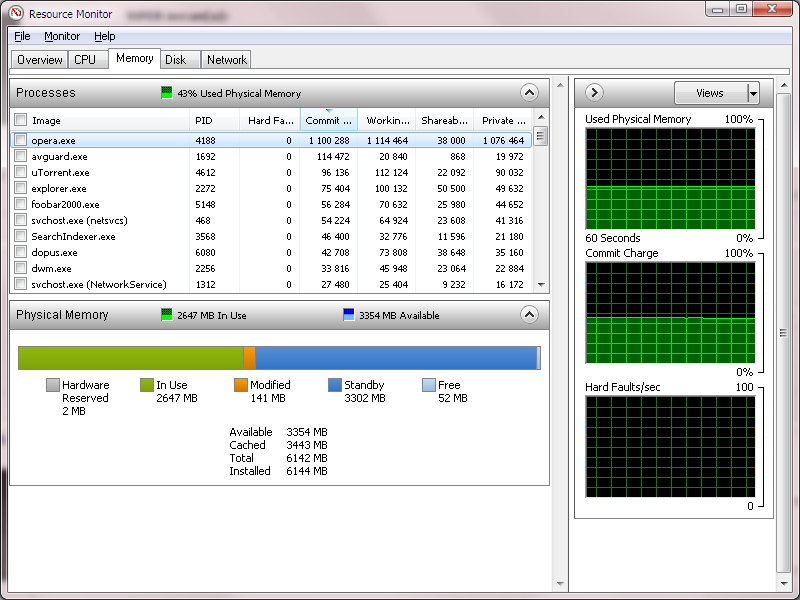
Task: Click the green Used Physical Memory indicator icon
Action: (x=166, y=93)
